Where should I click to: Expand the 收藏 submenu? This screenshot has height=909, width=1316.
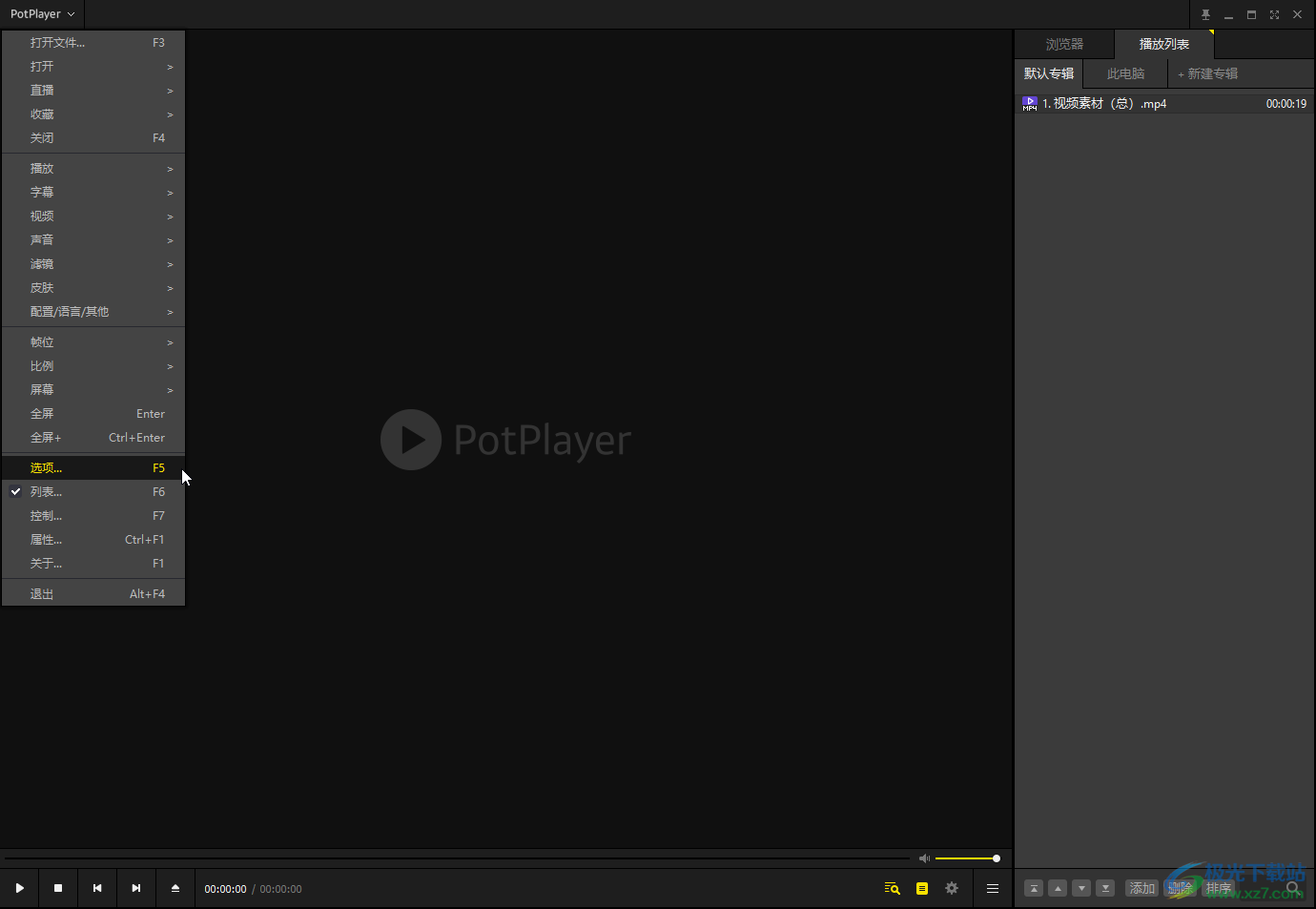pos(93,114)
